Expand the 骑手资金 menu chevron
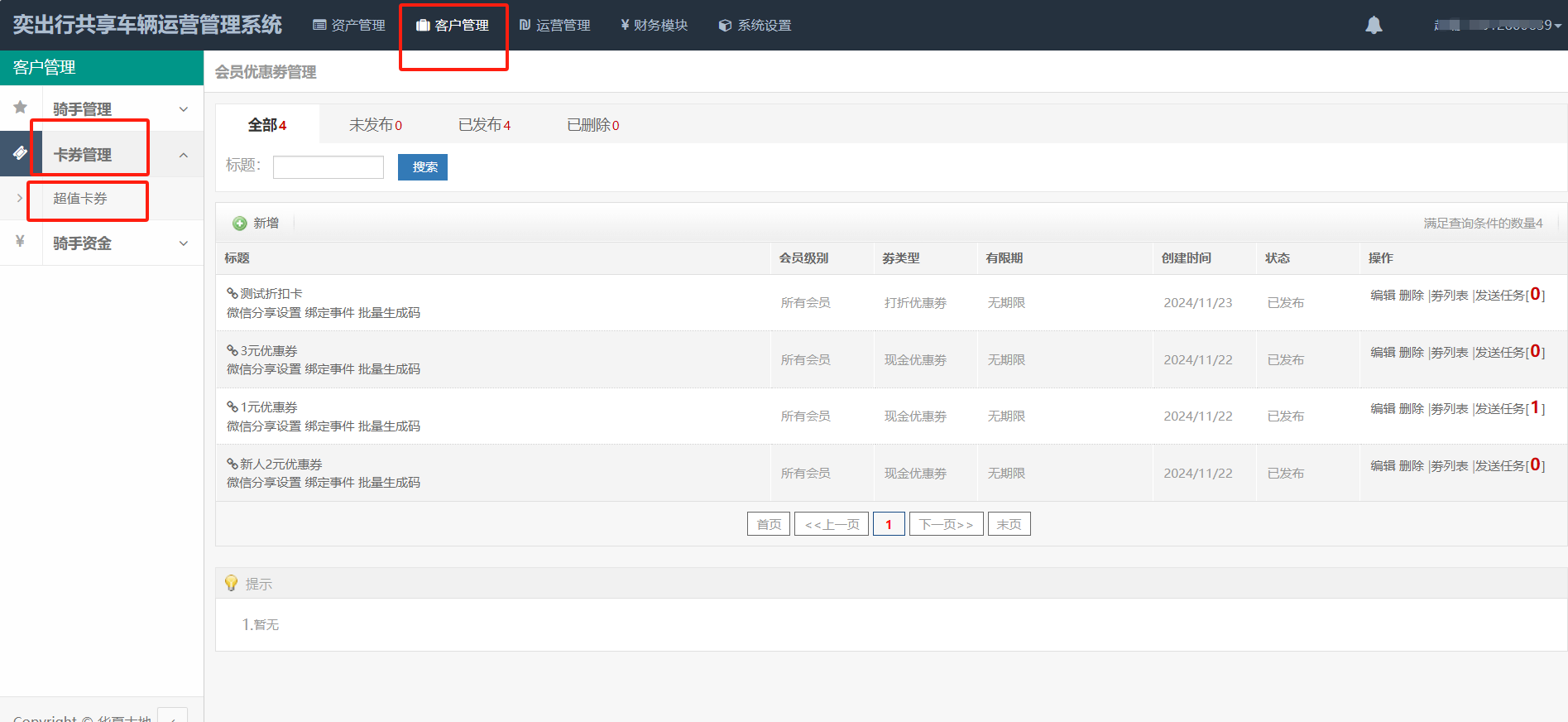The image size is (1568, 722). click(184, 243)
